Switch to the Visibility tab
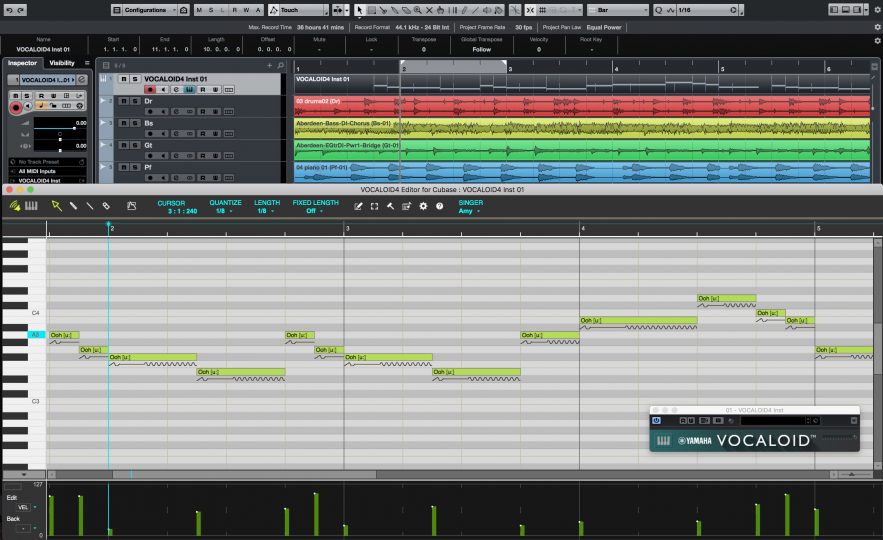The width and height of the screenshot is (883, 540). 62,63
